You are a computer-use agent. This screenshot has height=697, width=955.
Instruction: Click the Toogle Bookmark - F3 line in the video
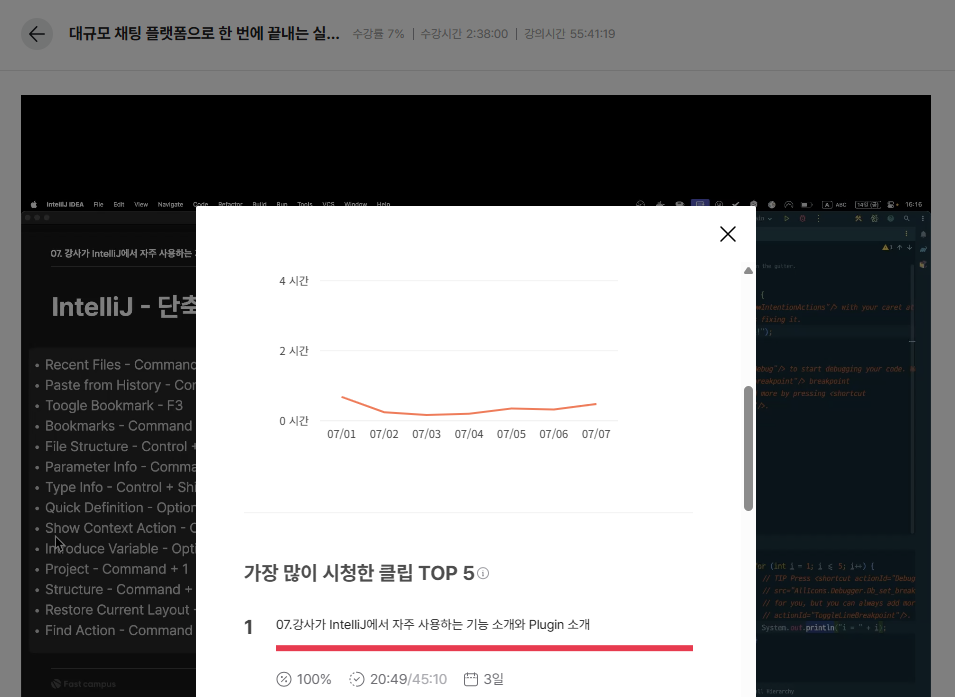pos(113,406)
